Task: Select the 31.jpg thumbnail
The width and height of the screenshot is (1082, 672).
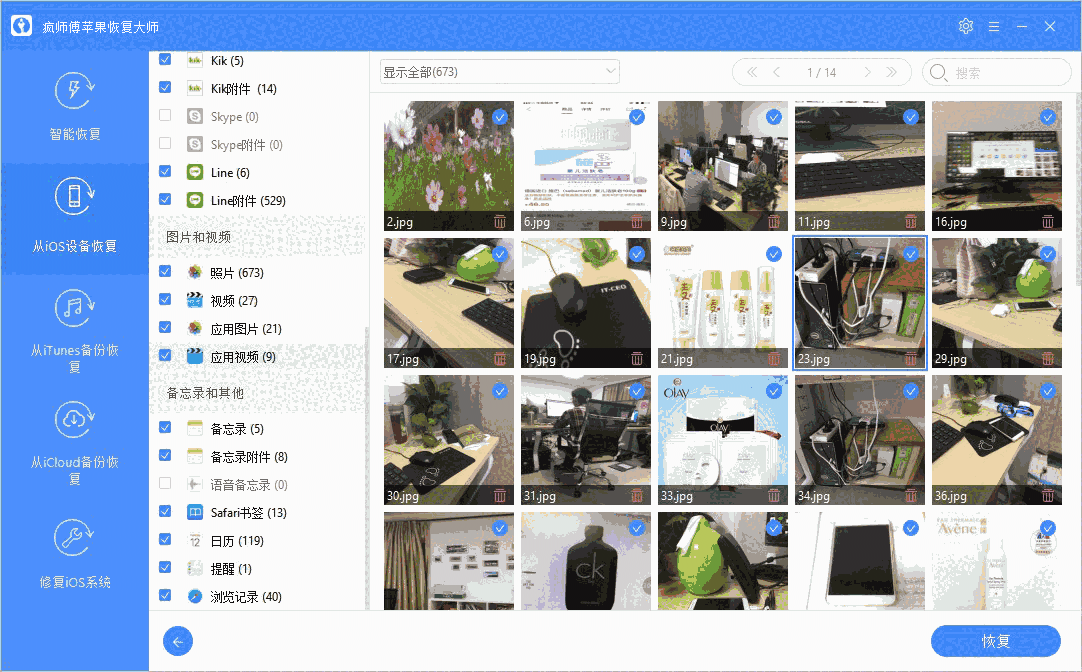Action: (x=585, y=430)
